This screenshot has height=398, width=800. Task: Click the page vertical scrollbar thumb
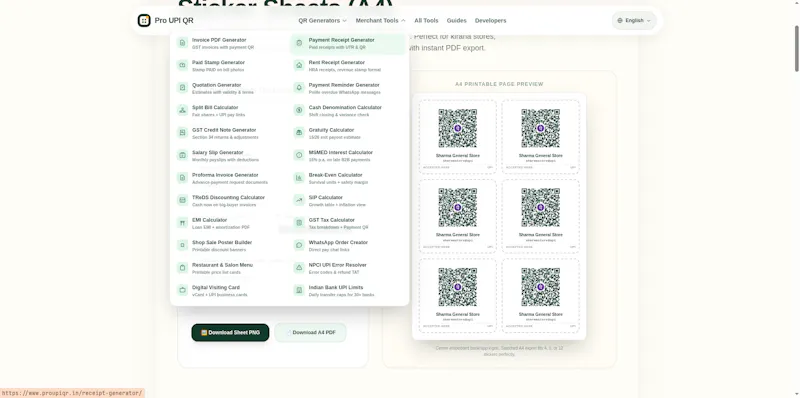coord(797,48)
